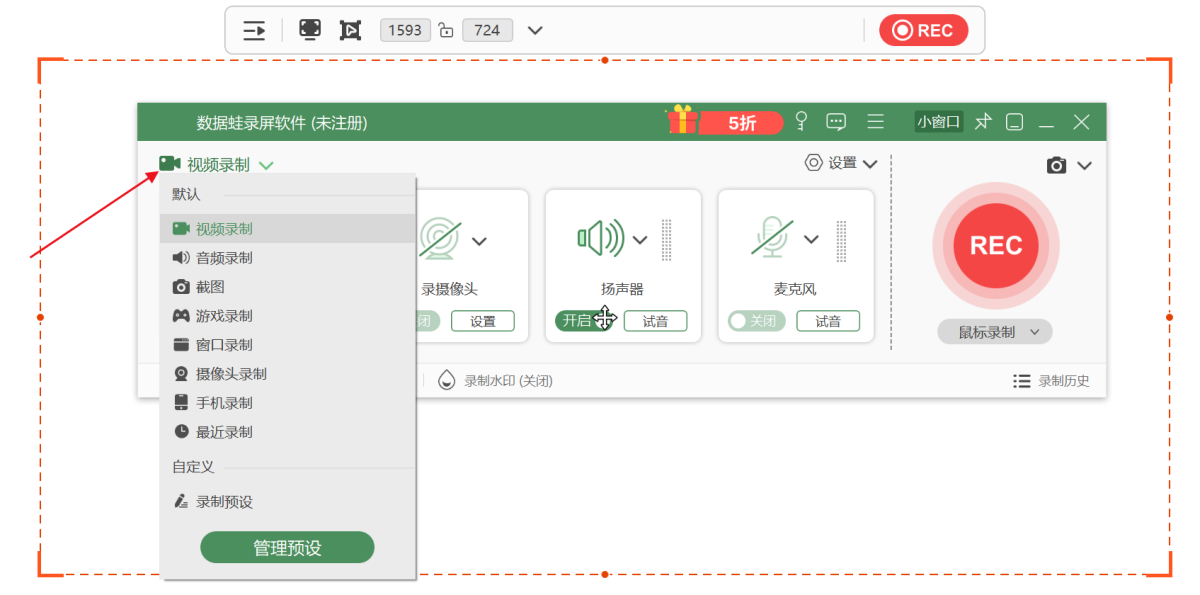Click the key registration icon
Image resolution: width=1200 pixels, height=595 pixels.
pos(800,122)
